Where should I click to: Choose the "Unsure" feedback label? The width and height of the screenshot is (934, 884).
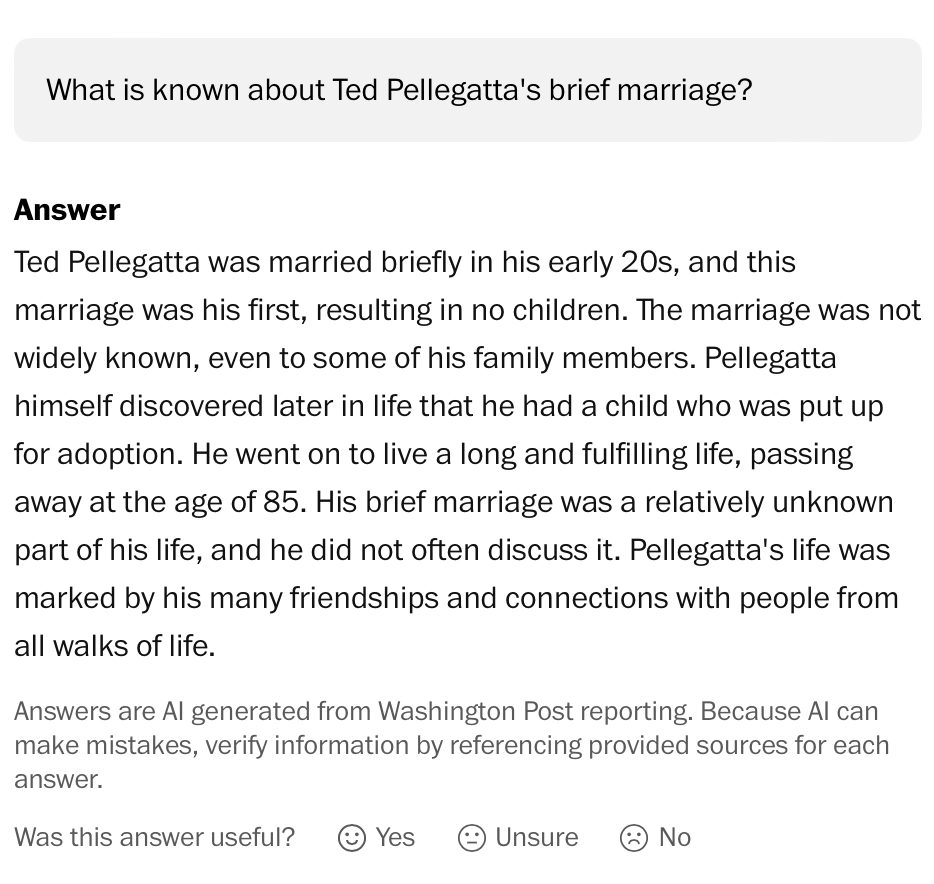[x=536, y=837]
